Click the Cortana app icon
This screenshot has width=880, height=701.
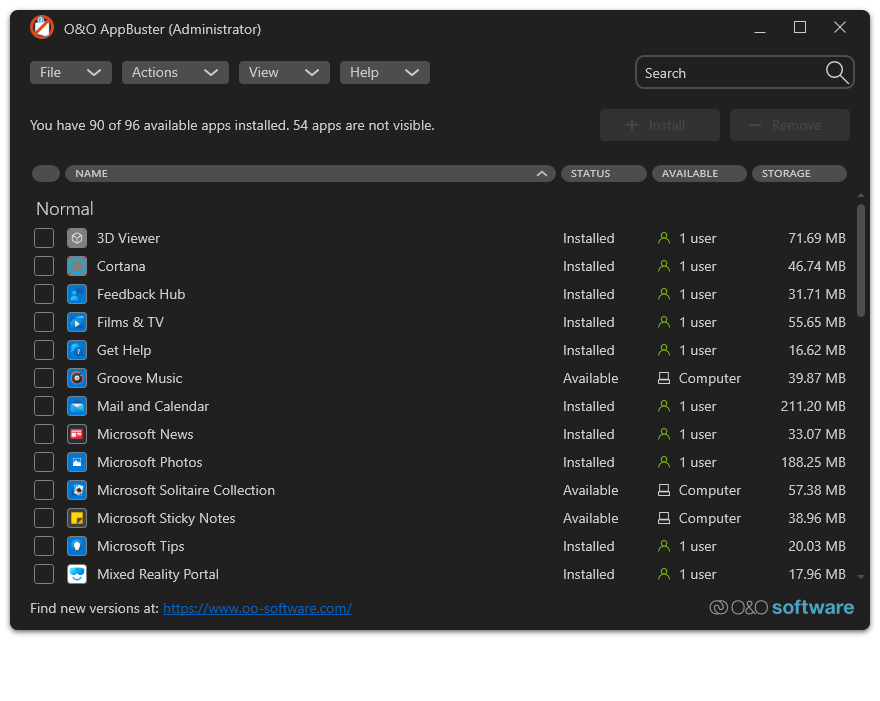pos(77,266)
